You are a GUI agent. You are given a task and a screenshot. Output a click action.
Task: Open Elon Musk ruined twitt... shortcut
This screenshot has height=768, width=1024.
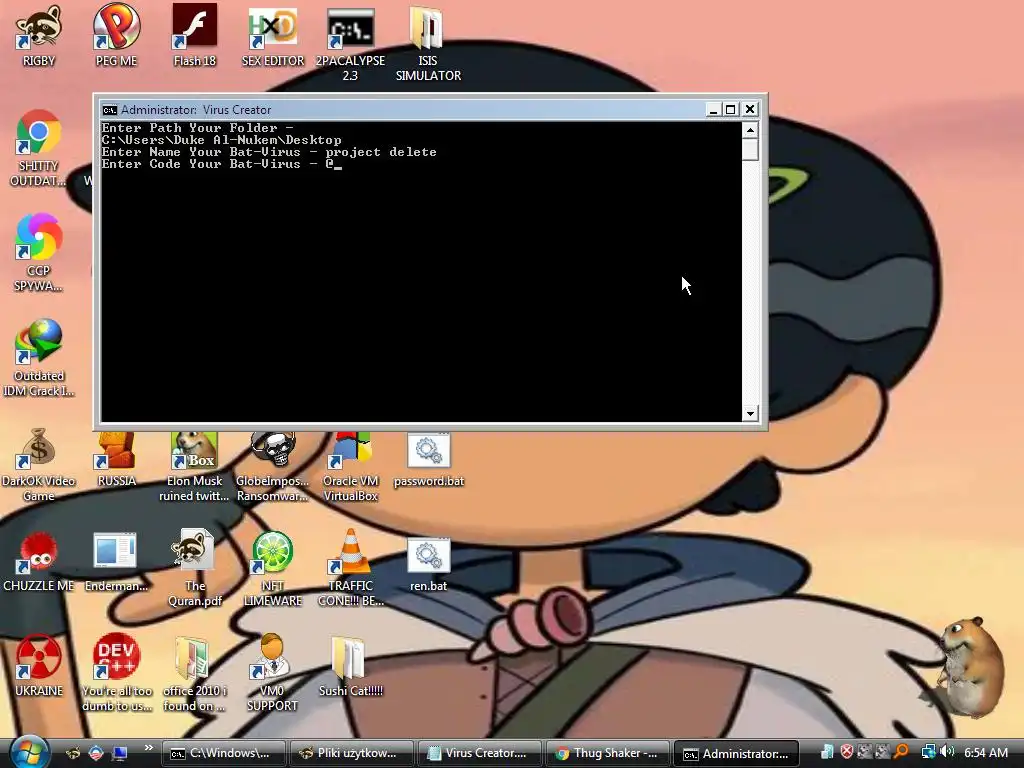(x=194, y=466)
